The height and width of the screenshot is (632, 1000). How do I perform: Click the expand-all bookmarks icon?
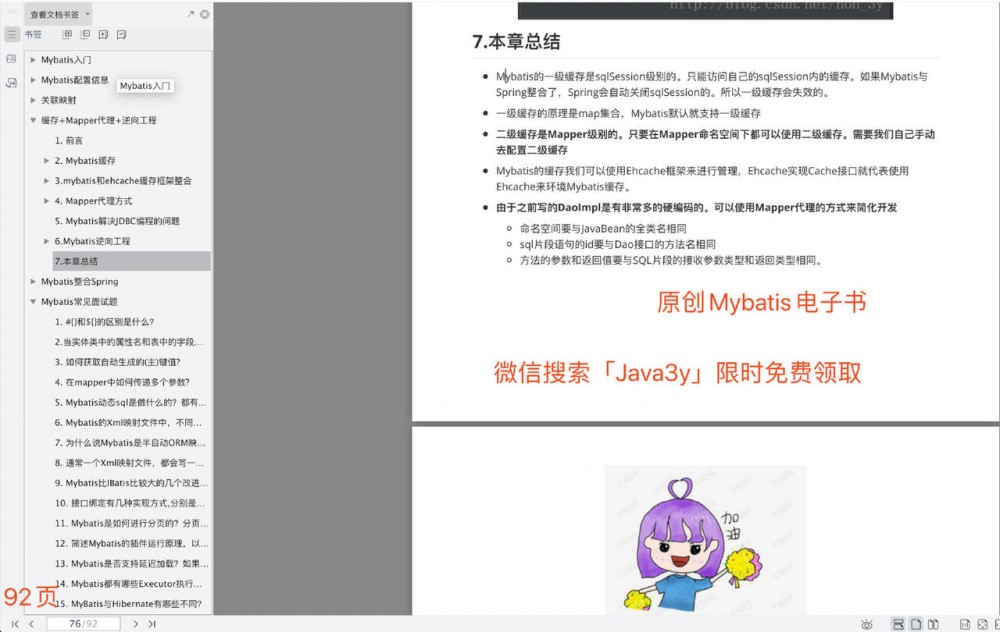[68, 34]
